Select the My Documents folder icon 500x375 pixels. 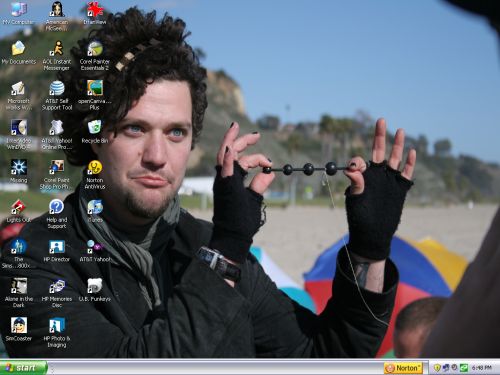click(18, 52)
